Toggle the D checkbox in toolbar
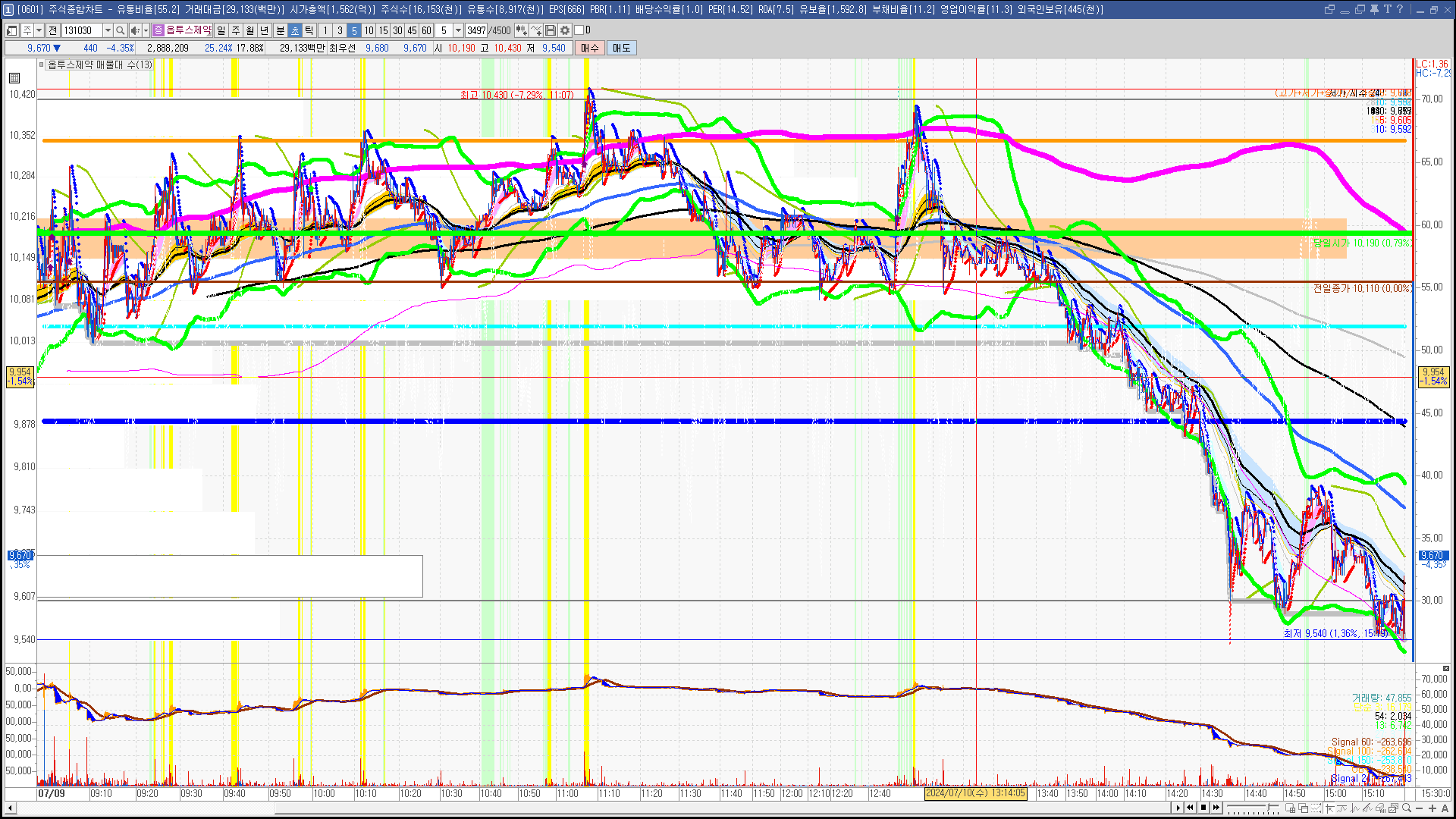The image size is (1456, 819). click(x=579, y=30)
